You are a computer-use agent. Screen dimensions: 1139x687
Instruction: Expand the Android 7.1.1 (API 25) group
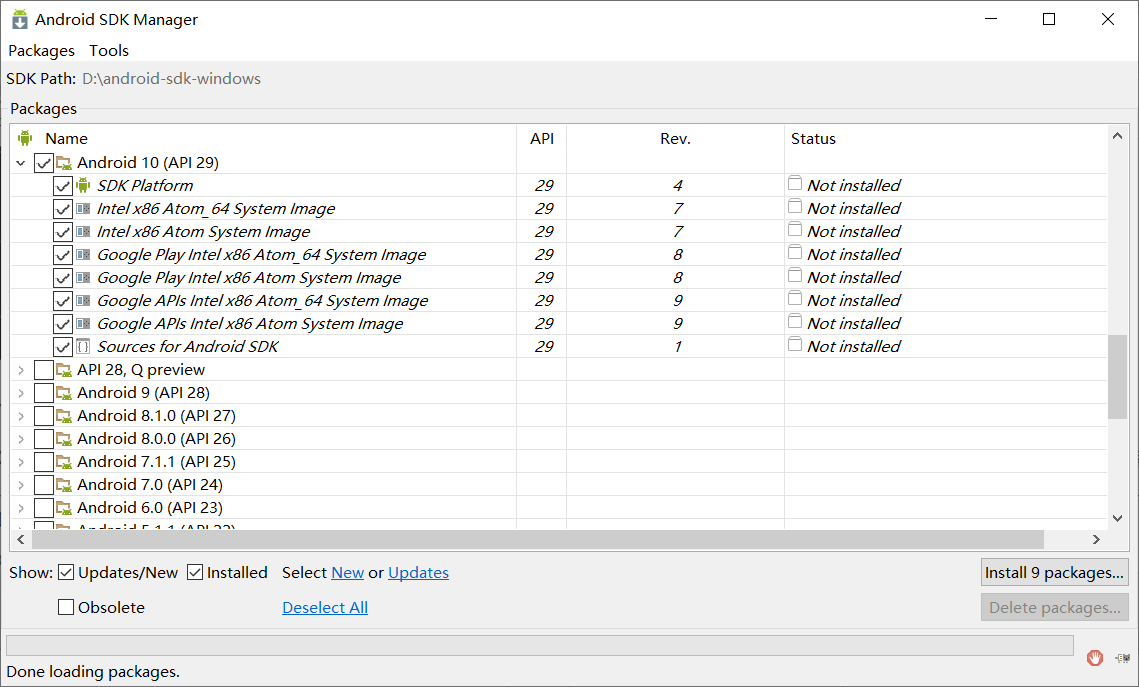coord(21,461)
